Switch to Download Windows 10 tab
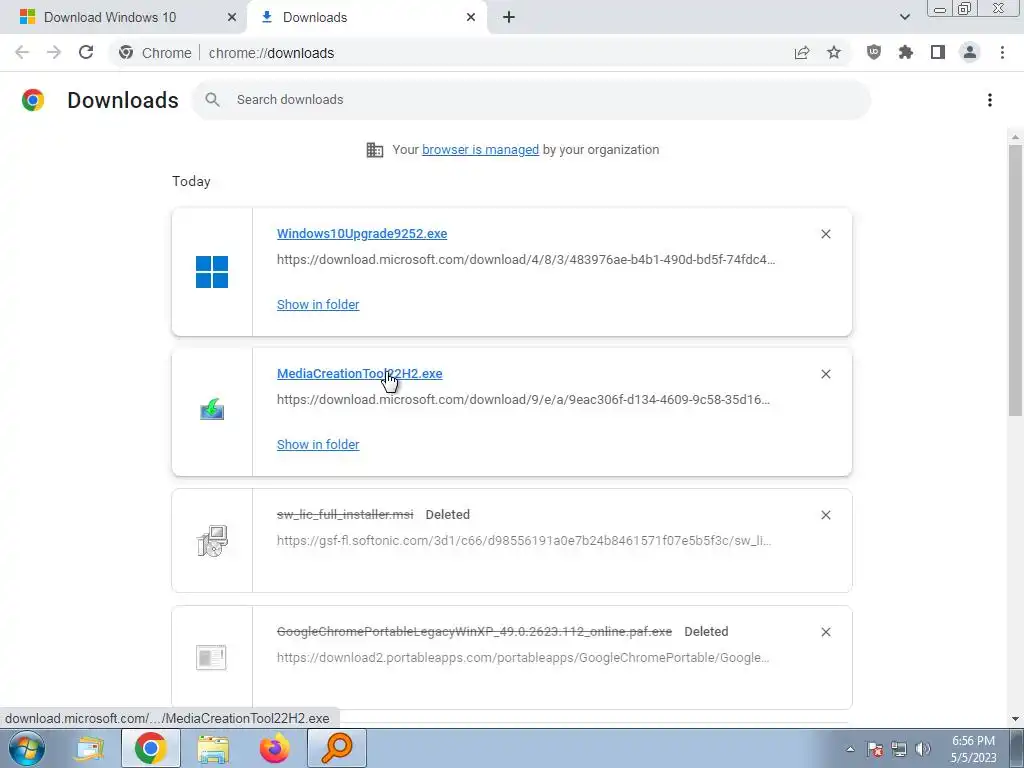Image resolution: width=1024 pixels, height=768 pixels. [123, 18]
